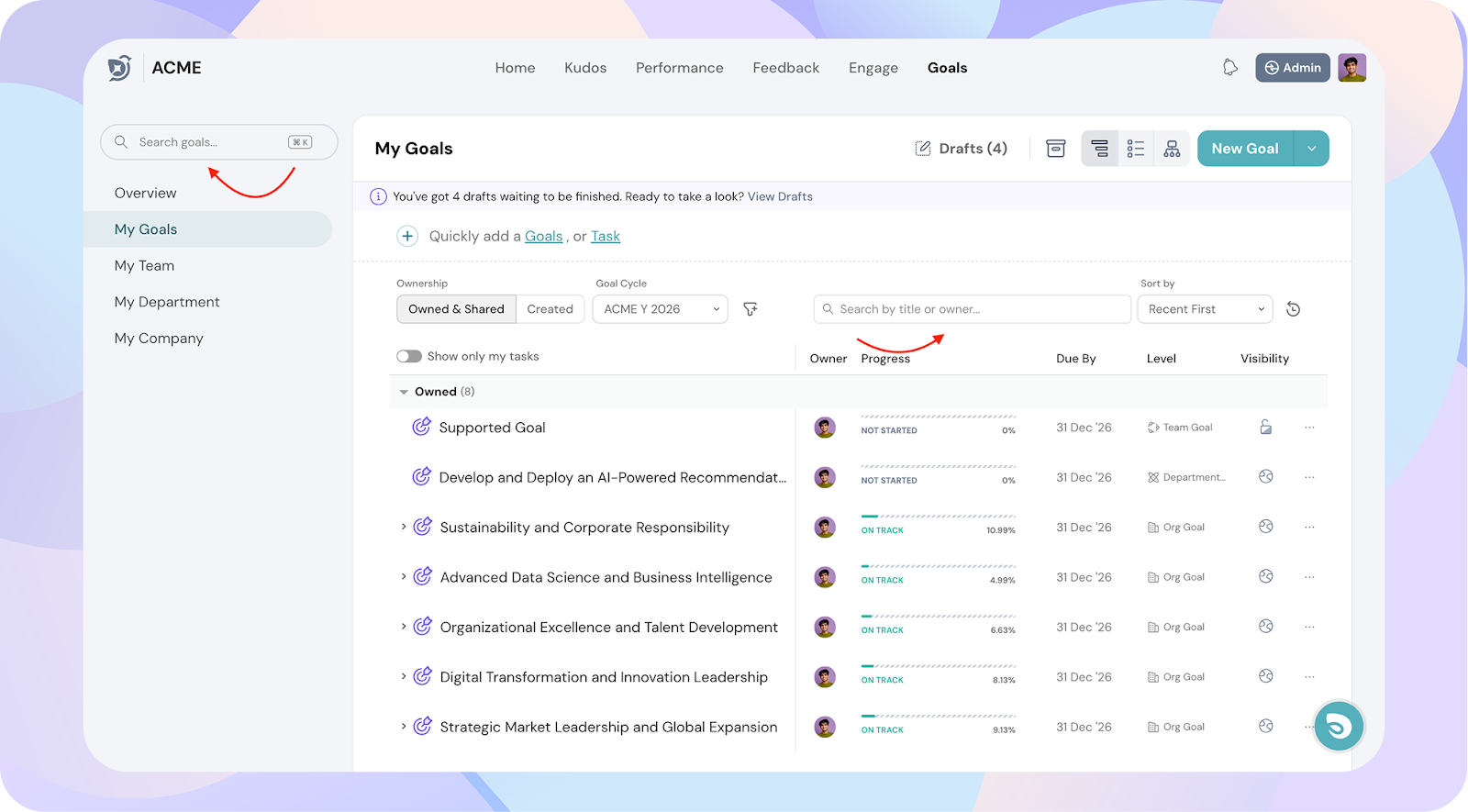
Task: Click the Supported Goal progress bar
Action: coord(938,417)
